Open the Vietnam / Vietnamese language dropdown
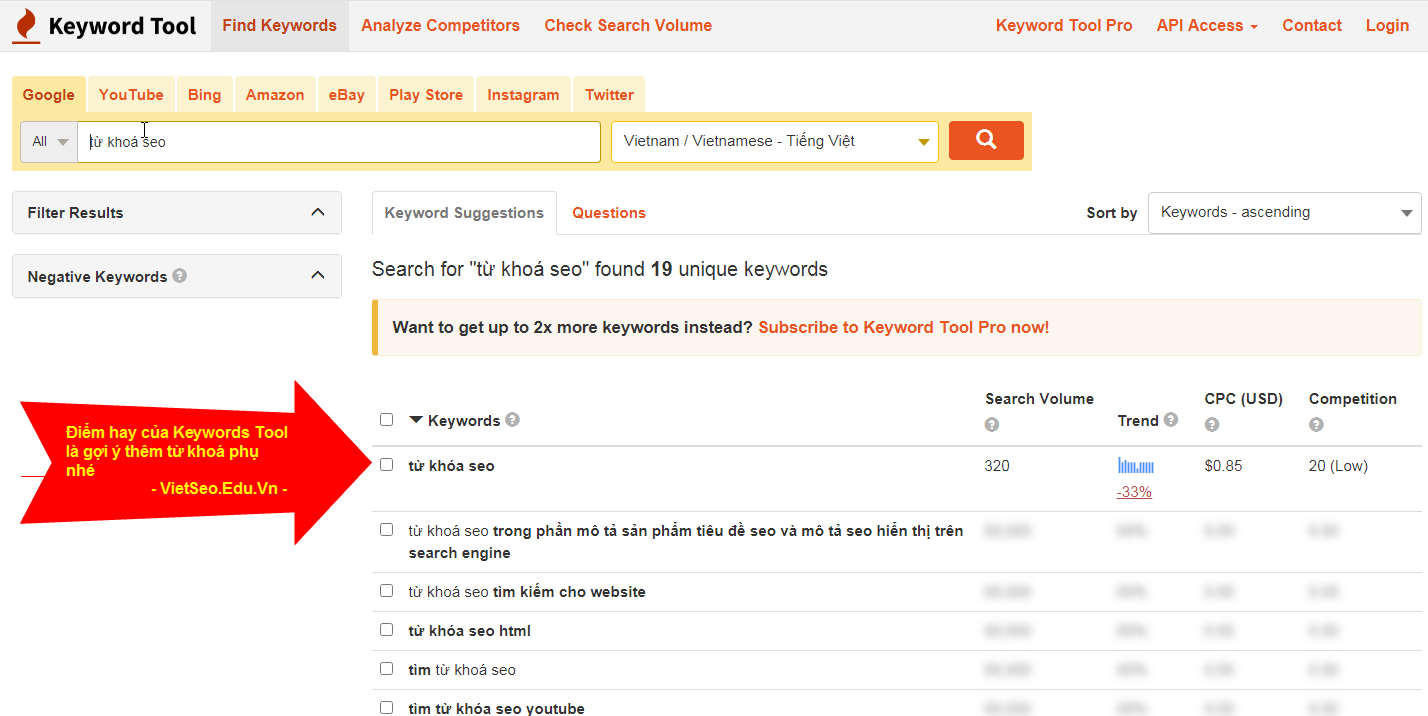Viewport: 1428px width, 716px height. click(x=775, y=140)
